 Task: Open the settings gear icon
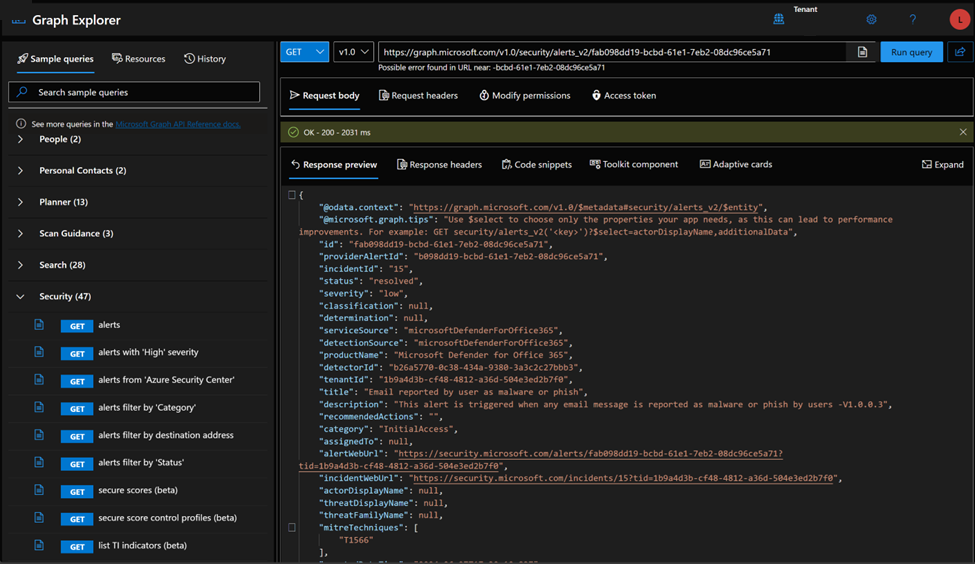pyautogui.click(x=871, y=19)
